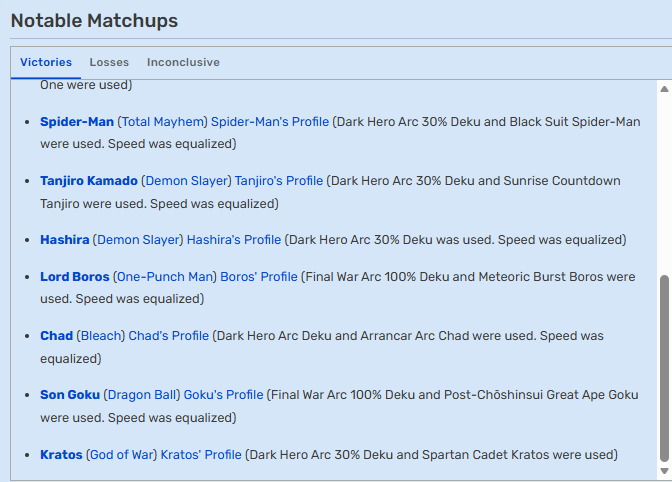Follow the Dragon Ball link
Image resolution: width=672 pixels, height=482 pixels.
141,395
